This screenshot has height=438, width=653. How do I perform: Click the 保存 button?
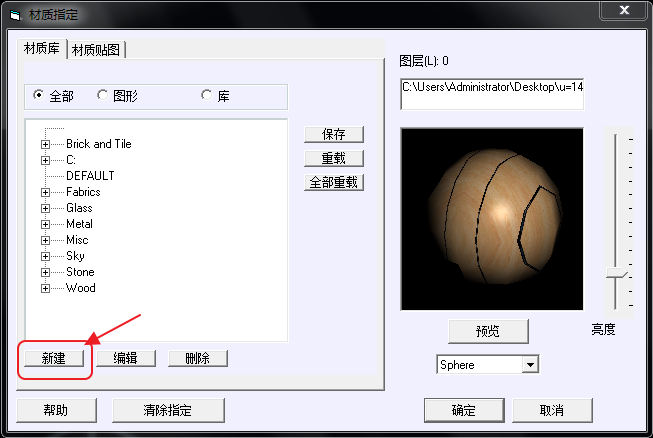[334, 134]
